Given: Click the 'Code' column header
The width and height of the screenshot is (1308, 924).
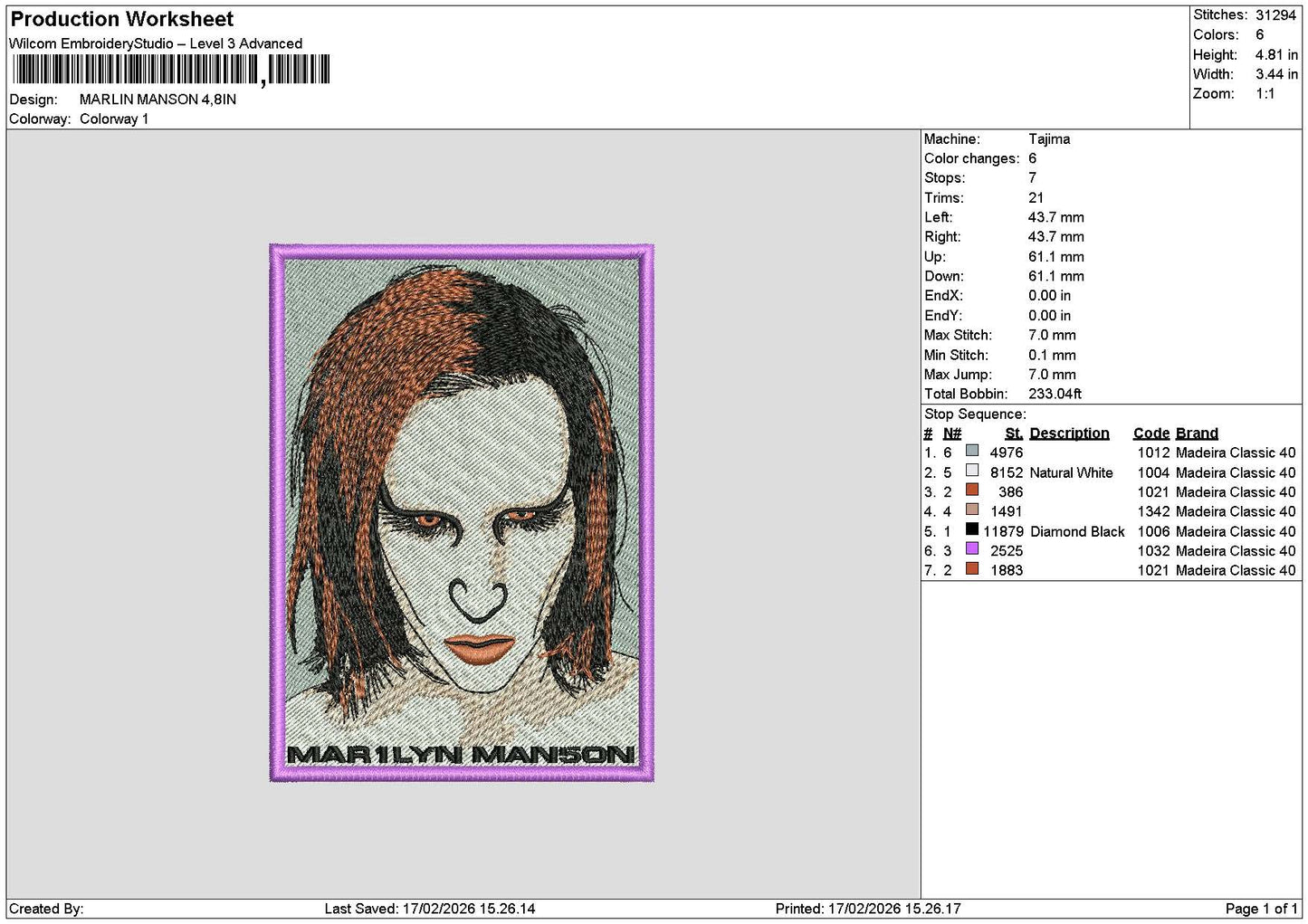Looking at the screenshot, I should click(1151, 433).
